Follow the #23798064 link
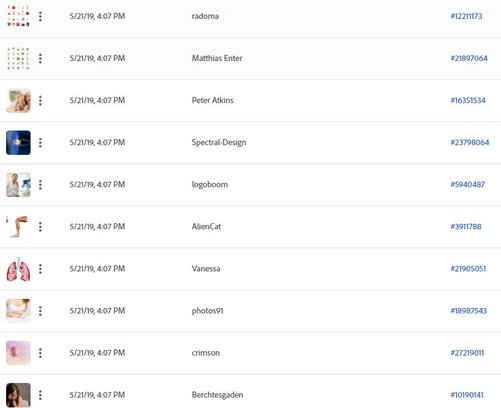The width and height of the screenshot is (501, 408). pyautogui.click(x=470, y=143)
